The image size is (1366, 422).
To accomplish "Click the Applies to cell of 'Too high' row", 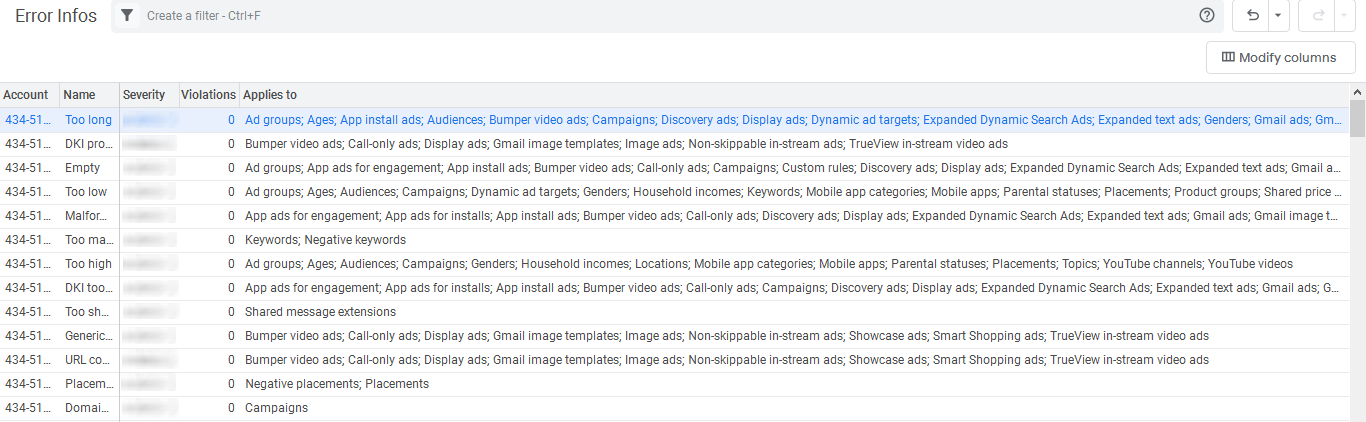I will pyautogui.click(x=795, y=264).
